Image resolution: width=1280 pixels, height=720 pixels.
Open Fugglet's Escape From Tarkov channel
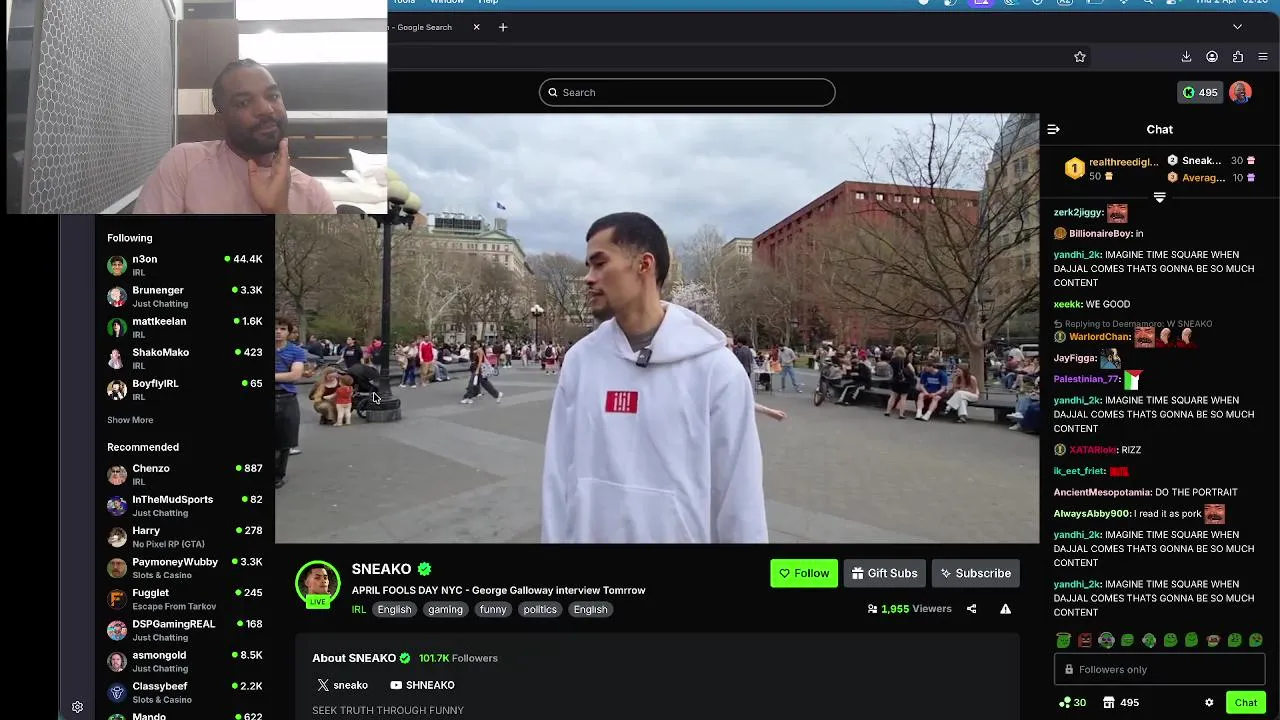click(185, 598)
